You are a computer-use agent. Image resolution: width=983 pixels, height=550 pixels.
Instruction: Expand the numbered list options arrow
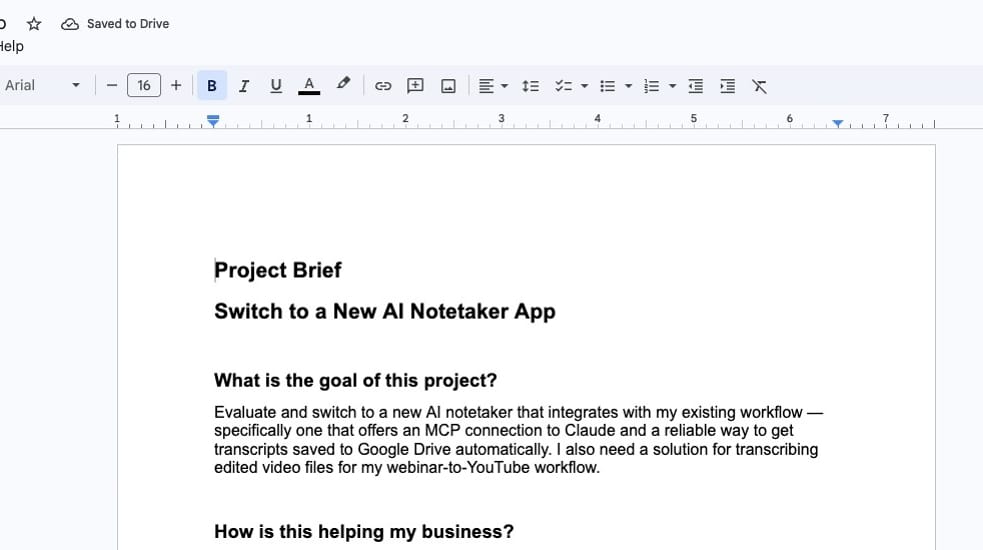(673, 86)
